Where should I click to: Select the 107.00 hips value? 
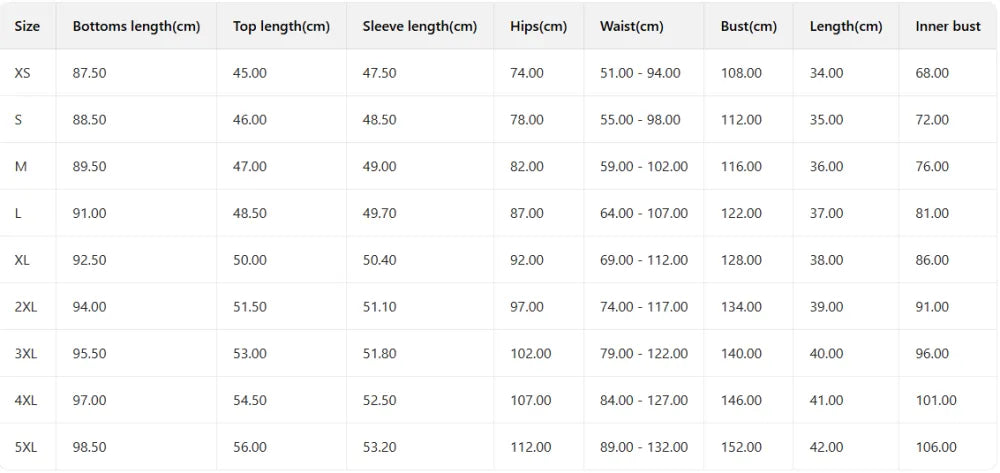click(531, 400)
